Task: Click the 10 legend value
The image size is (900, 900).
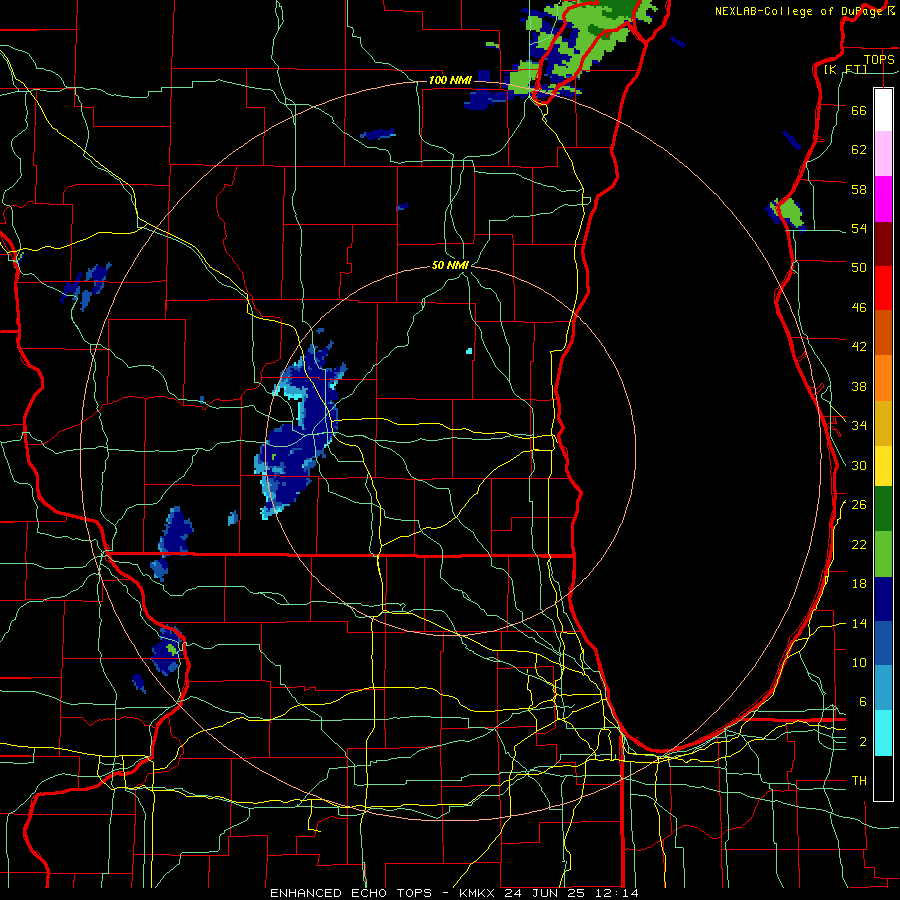Action: pyautogui.click(x=859, y=663)
